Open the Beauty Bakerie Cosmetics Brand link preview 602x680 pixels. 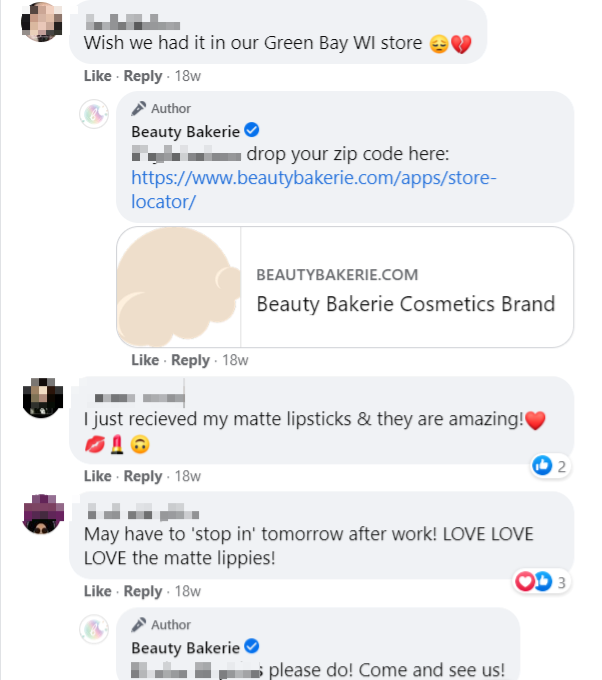345,287
